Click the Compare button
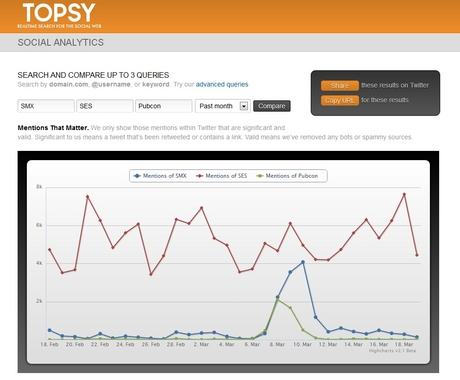Screen dimensions: 460x380 [x=272, y=106]
